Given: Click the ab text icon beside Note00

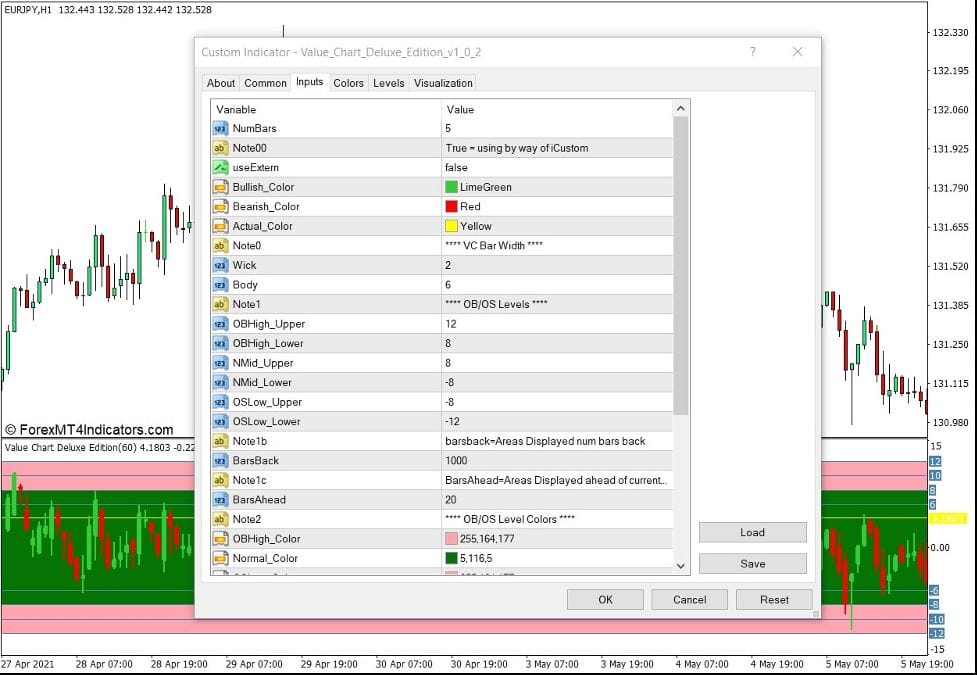Looking at the screenshot, I should point(219,148).
